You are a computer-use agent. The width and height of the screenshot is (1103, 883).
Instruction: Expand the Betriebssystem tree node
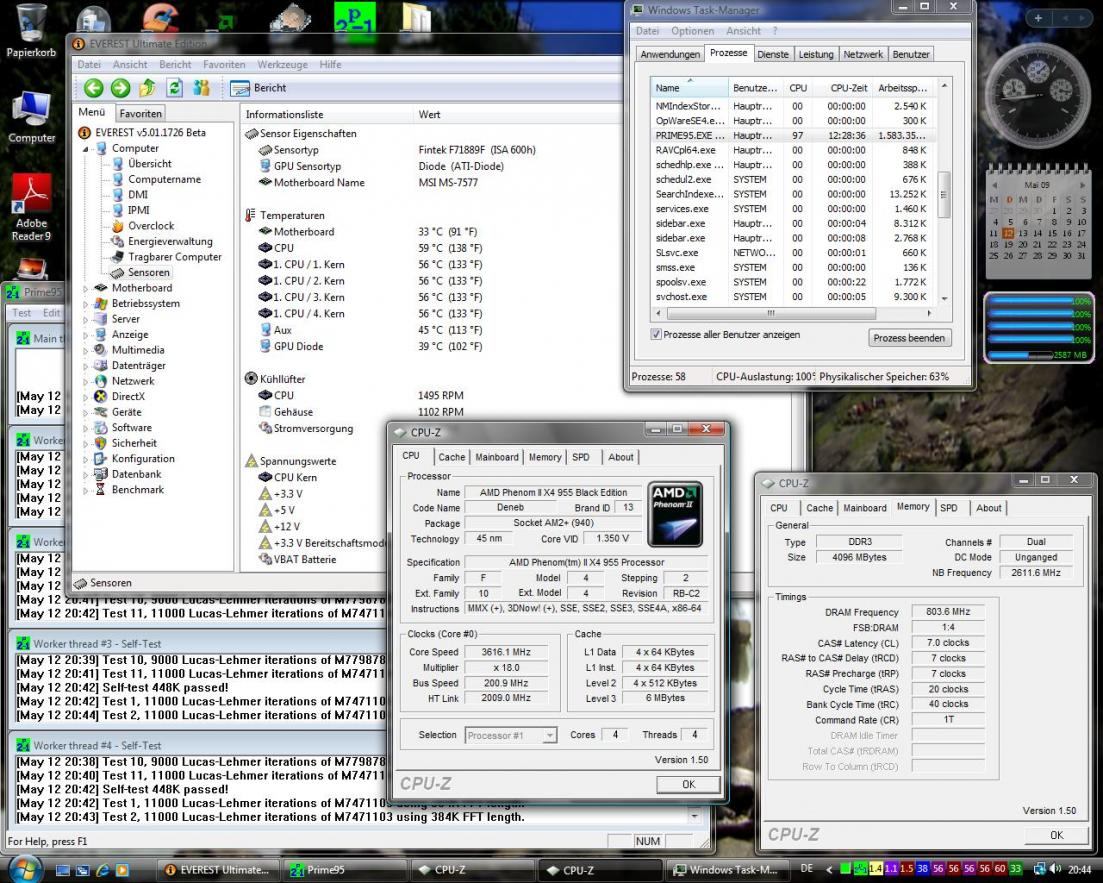point(86,304)
